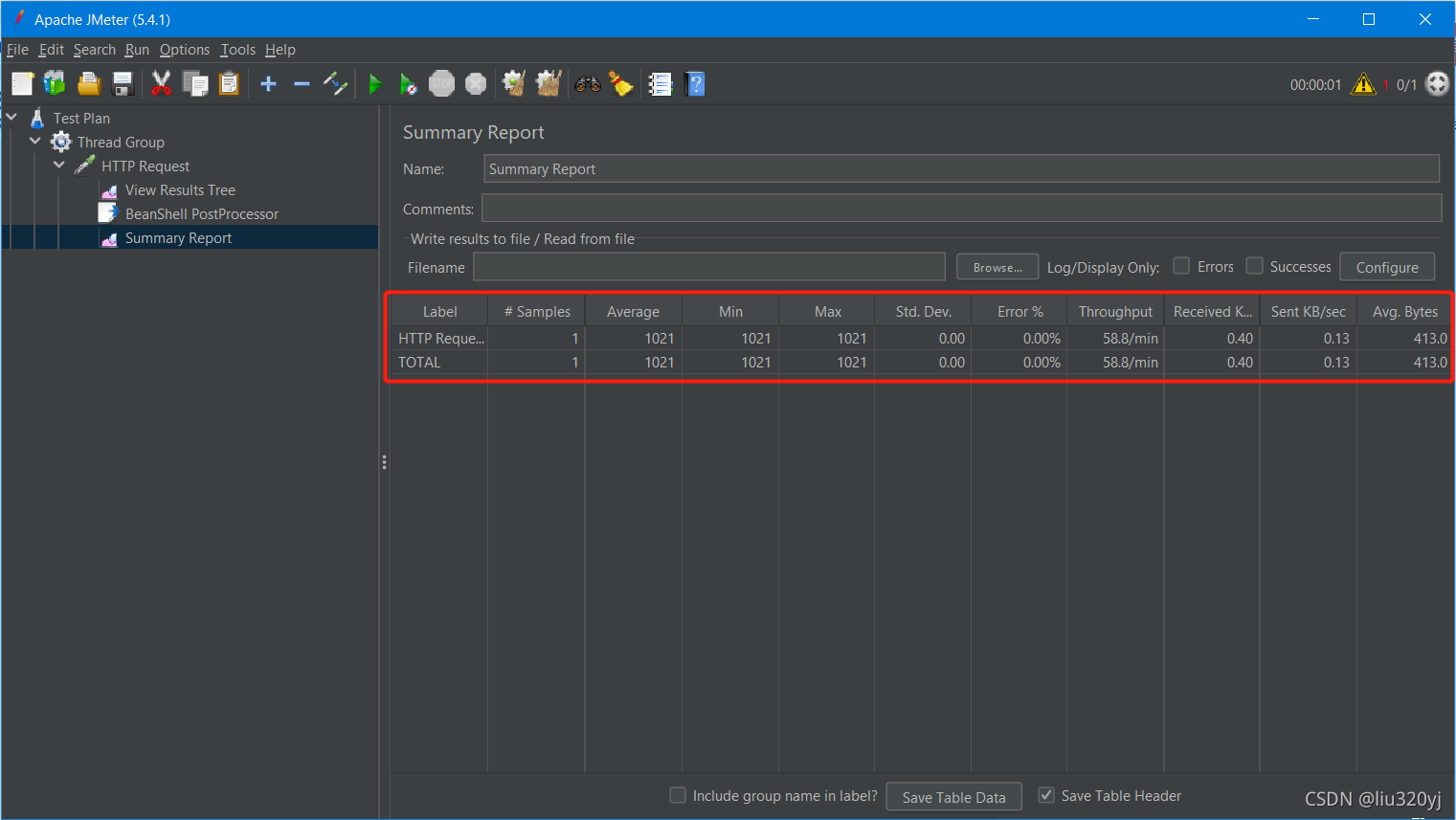The height and width of the screenshot is (820, 1456).
Task: Click the Max column header
Action: 827,312
